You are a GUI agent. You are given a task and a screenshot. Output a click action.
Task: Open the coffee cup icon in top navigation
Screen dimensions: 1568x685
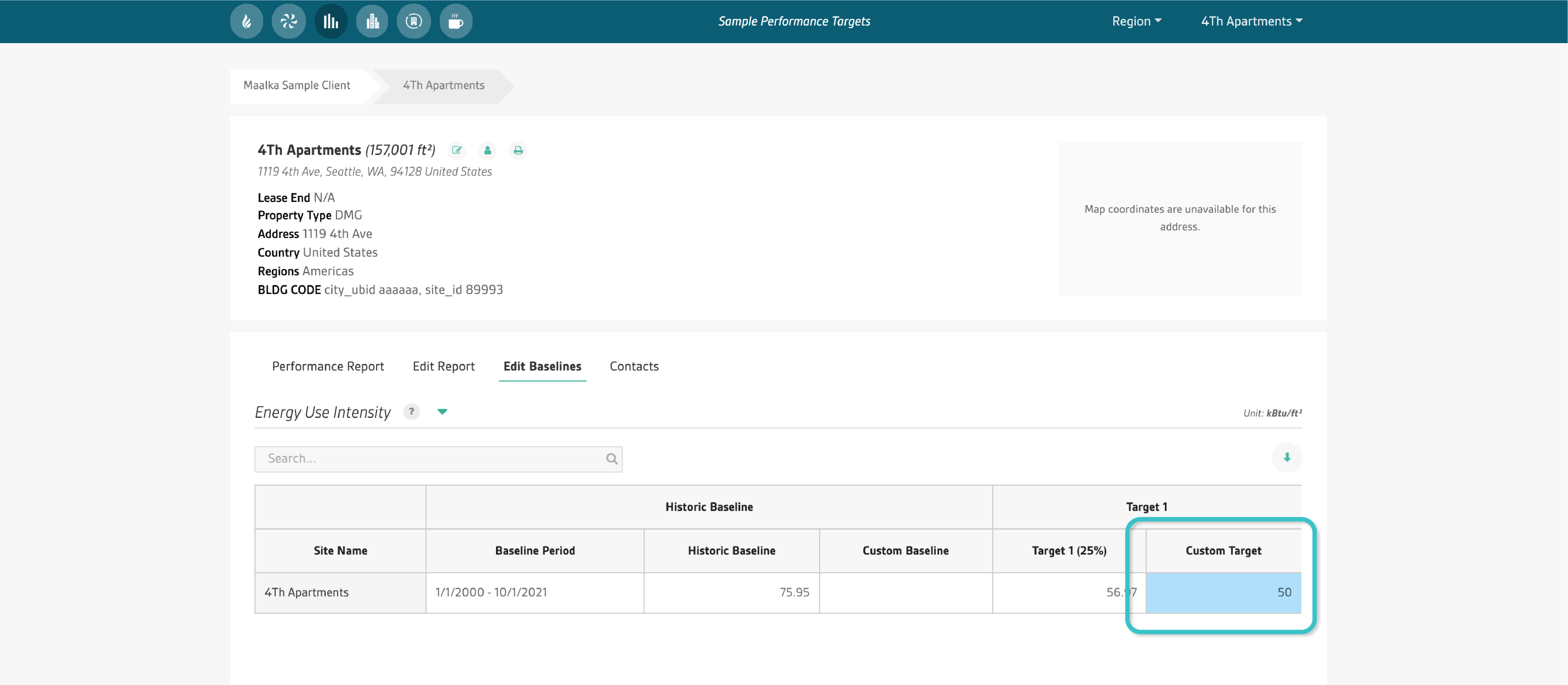[x=456, y=21]
